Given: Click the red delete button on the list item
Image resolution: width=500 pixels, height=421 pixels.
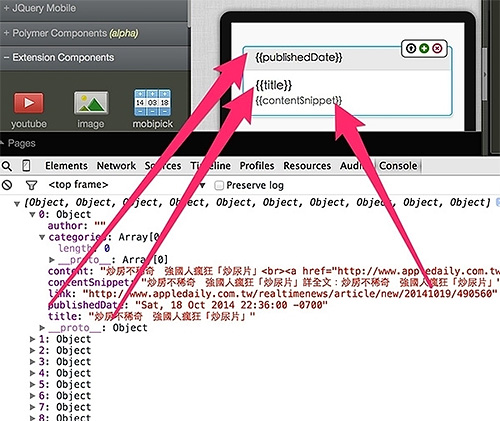Looking at the screenshot, I should click(x=437, y=48).
